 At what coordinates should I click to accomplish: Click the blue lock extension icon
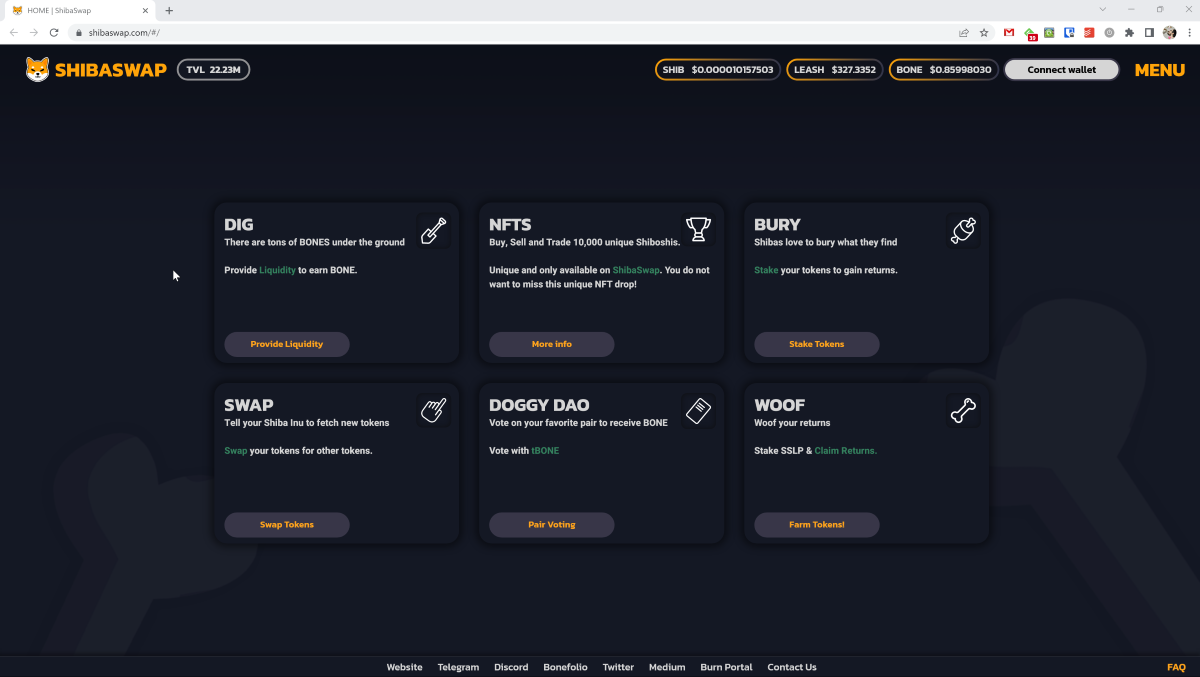click(1070, 32)
